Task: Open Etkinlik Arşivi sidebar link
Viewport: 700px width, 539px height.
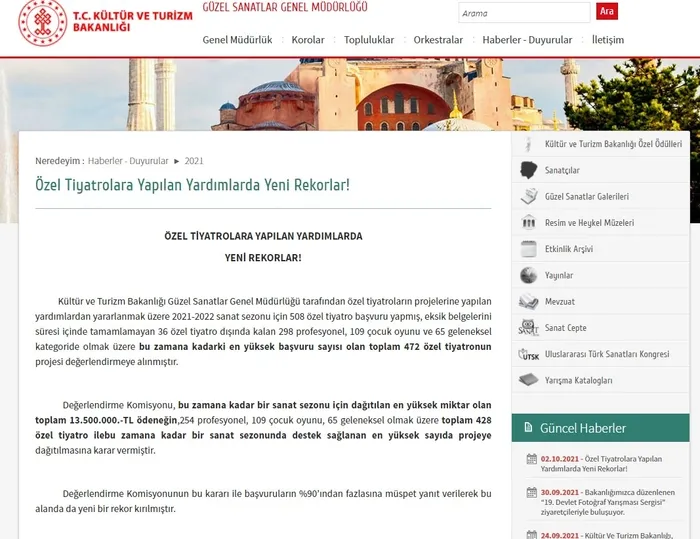Action: (x=569, y=249)
